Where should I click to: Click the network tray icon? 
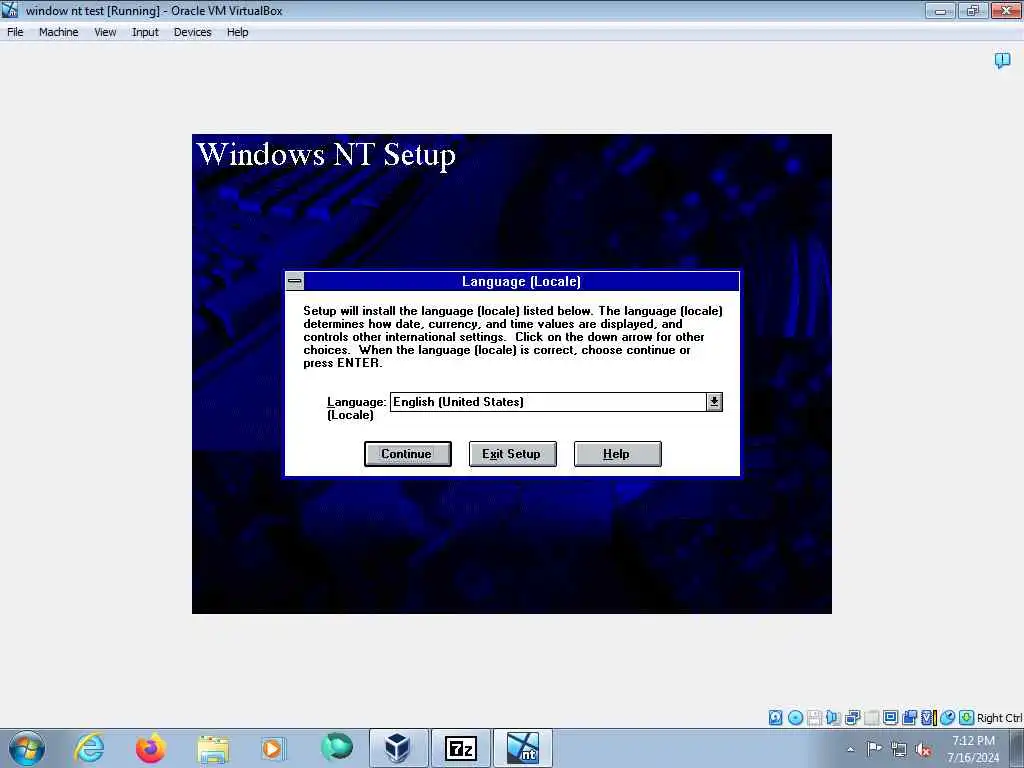click(899, 749)
